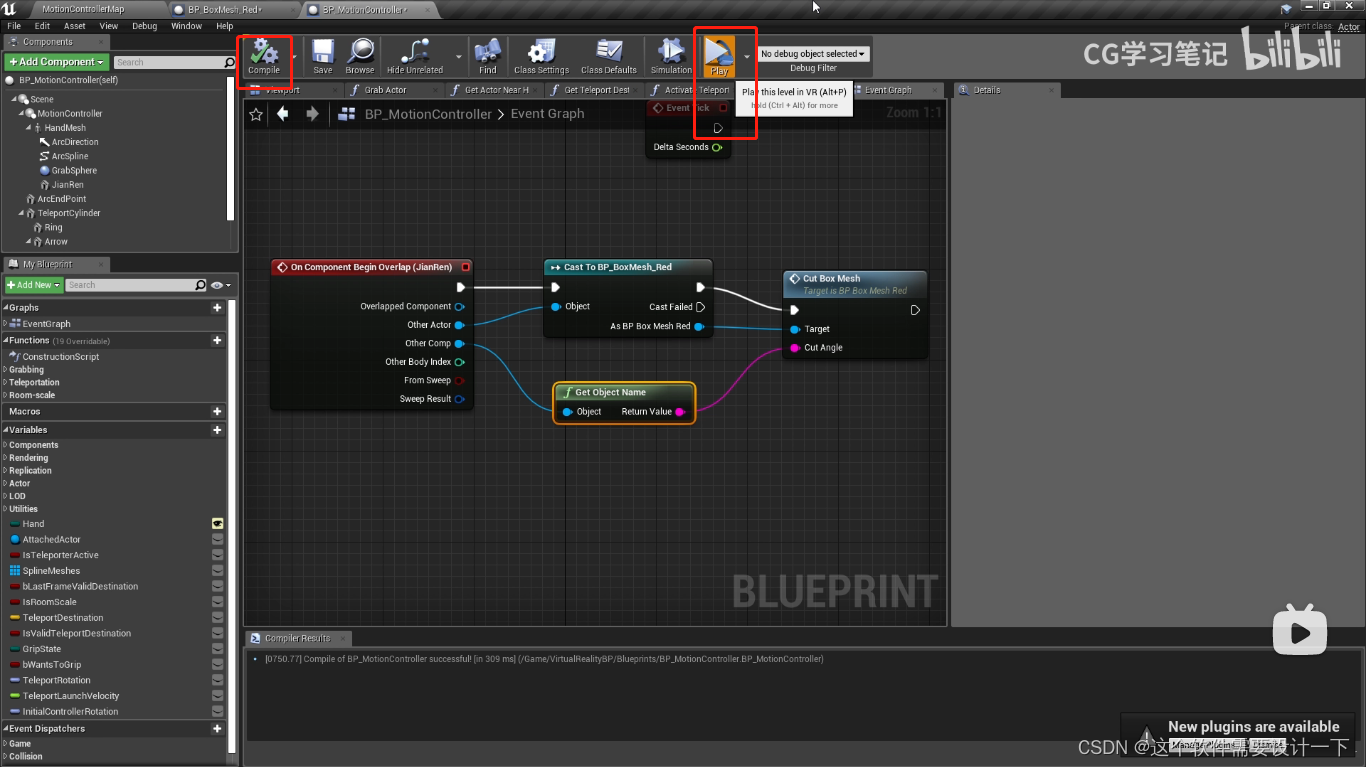Select ConstructionScript in Functions list
1366x767 pixels.
coord(60,357)
